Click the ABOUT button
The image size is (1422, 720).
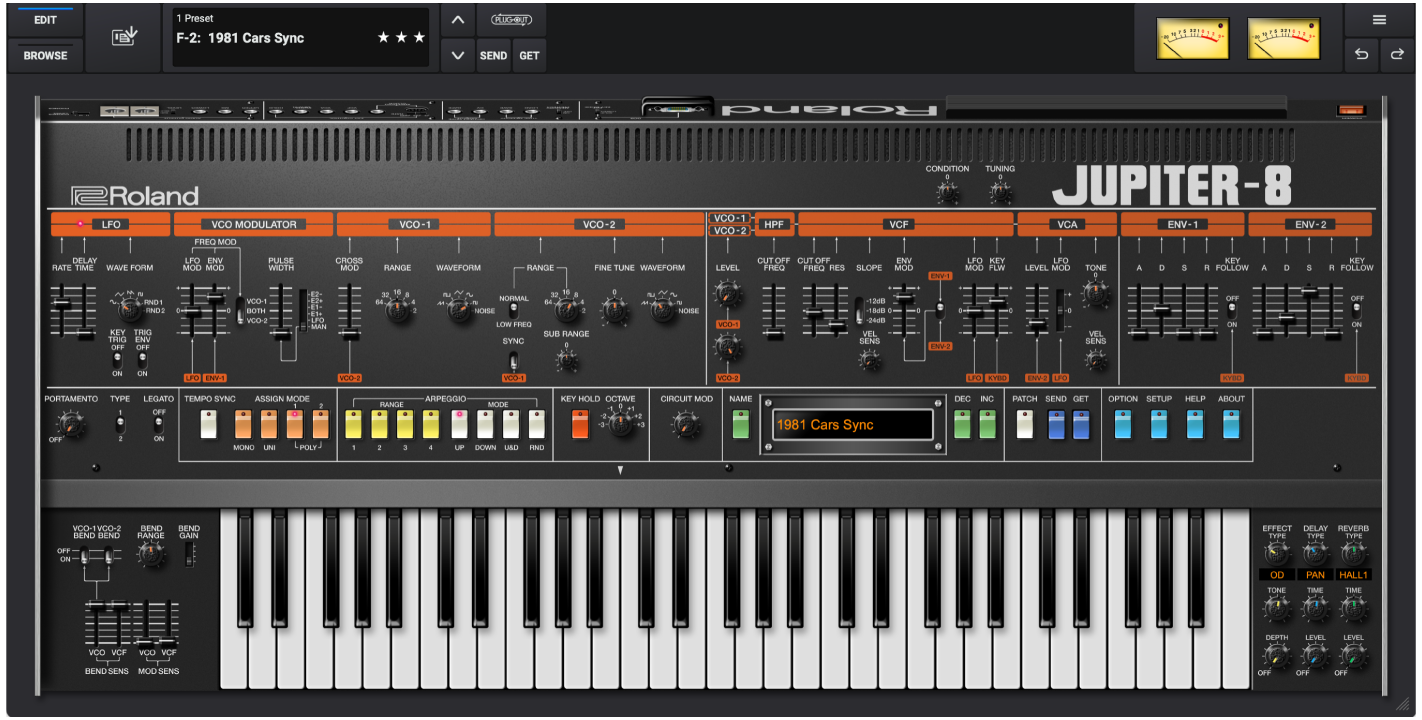click(1231, 425)
